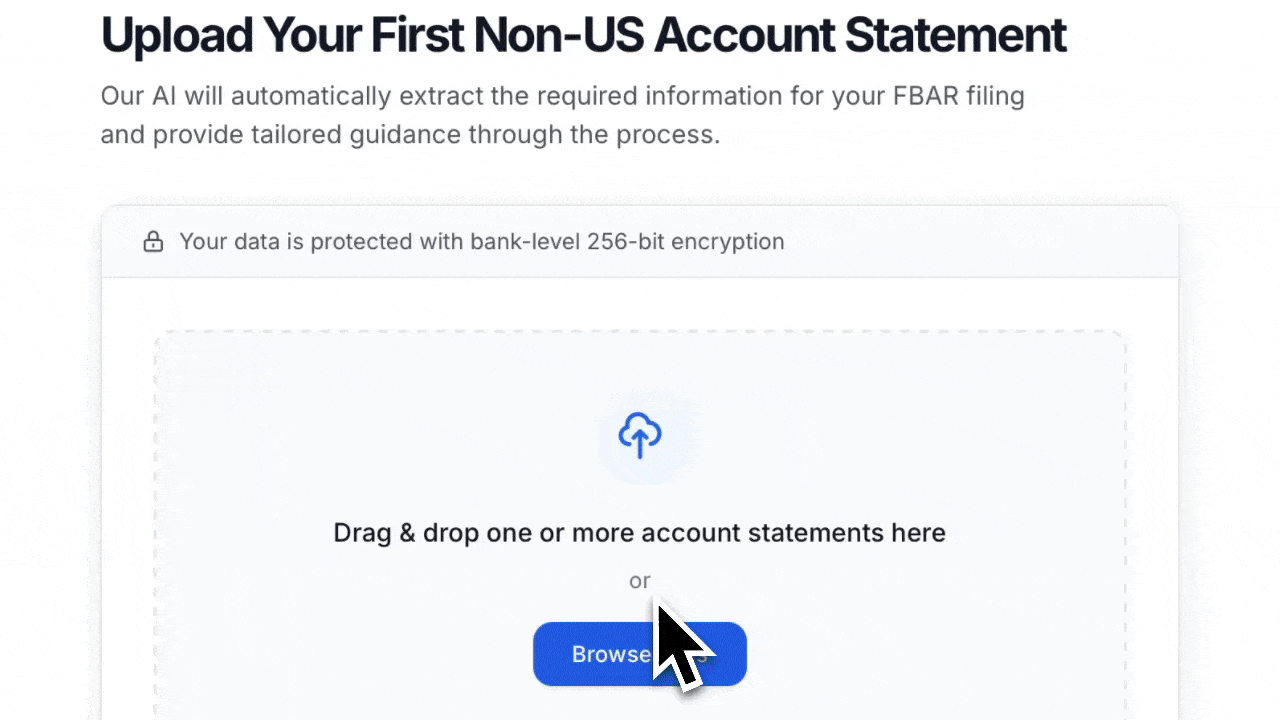
Task: Click the word 'or' between drop zone text and button
Action: tap(640, 581)
